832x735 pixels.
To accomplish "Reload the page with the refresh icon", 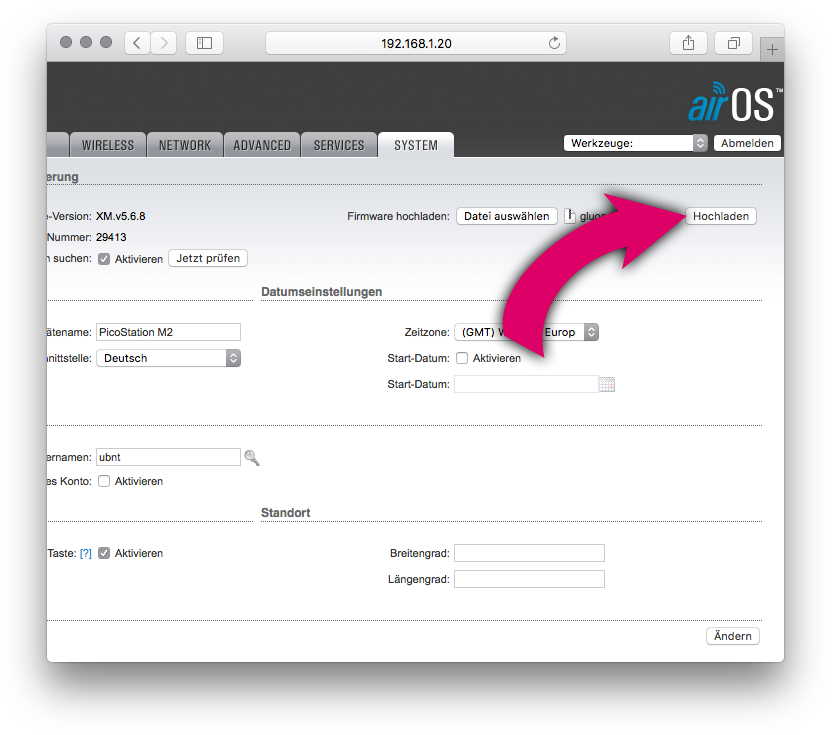I will point(554,43).
